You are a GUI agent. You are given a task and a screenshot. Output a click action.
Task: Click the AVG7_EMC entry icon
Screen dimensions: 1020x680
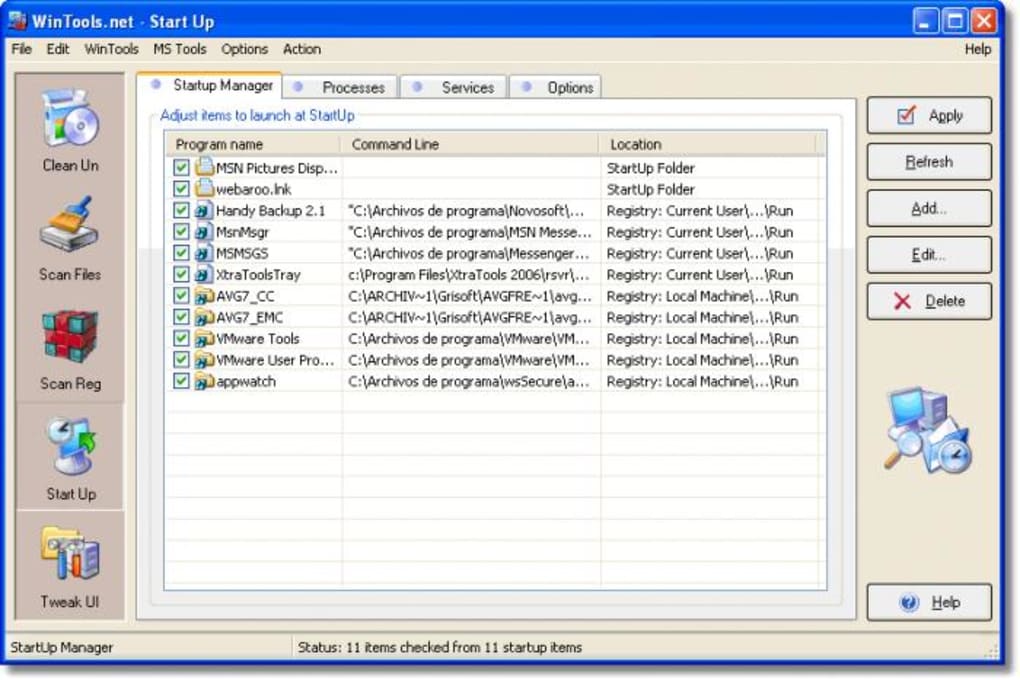204,318
